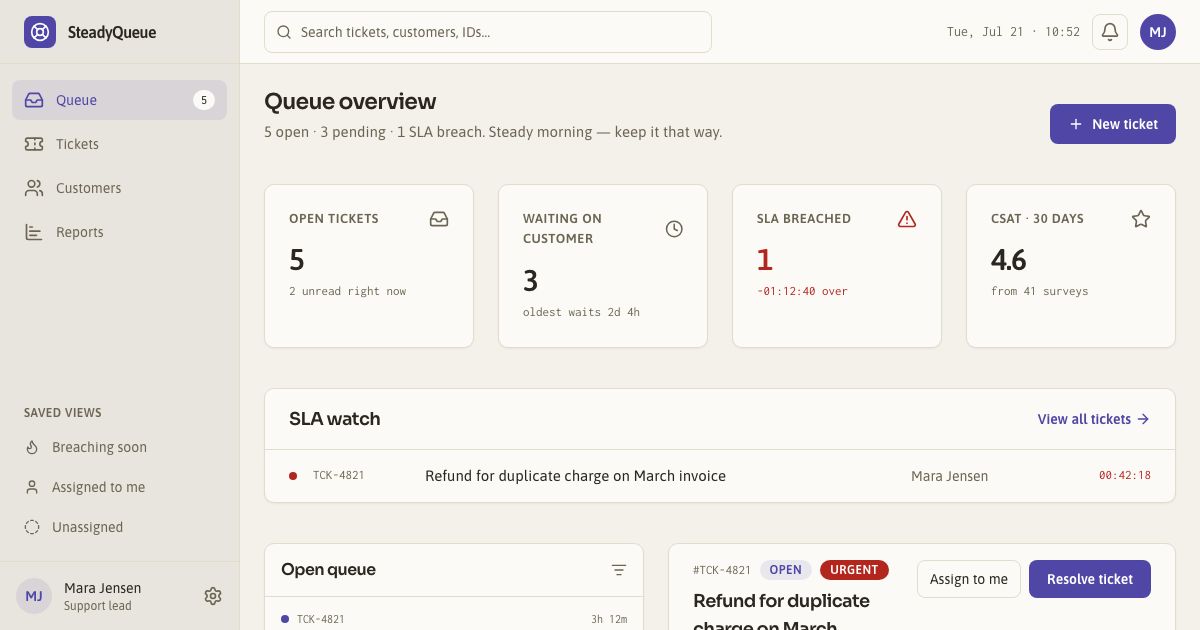Open the Assigned to me saved view

click(x=119, y=487)
